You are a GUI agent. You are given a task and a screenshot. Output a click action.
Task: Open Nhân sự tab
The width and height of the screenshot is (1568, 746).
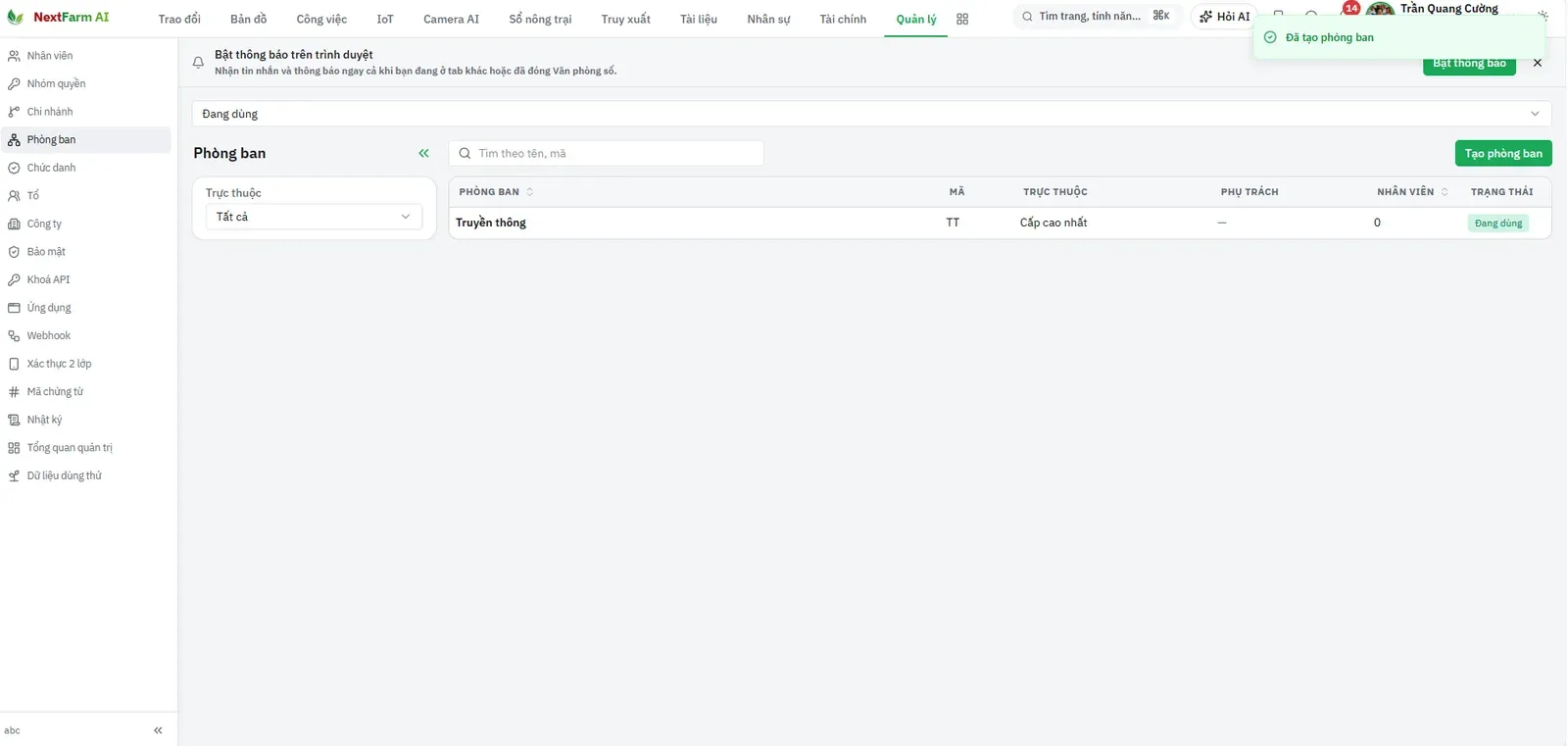(768, 19)
